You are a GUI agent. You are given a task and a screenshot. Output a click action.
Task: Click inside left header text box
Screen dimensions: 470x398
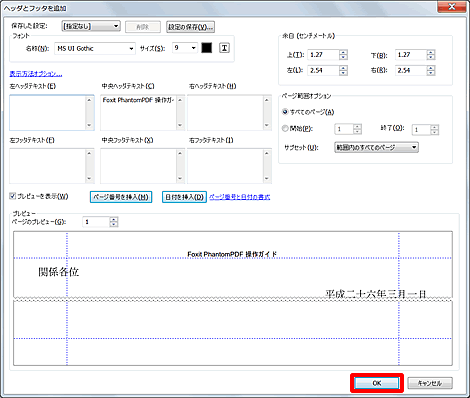click(x=48, y=112)
